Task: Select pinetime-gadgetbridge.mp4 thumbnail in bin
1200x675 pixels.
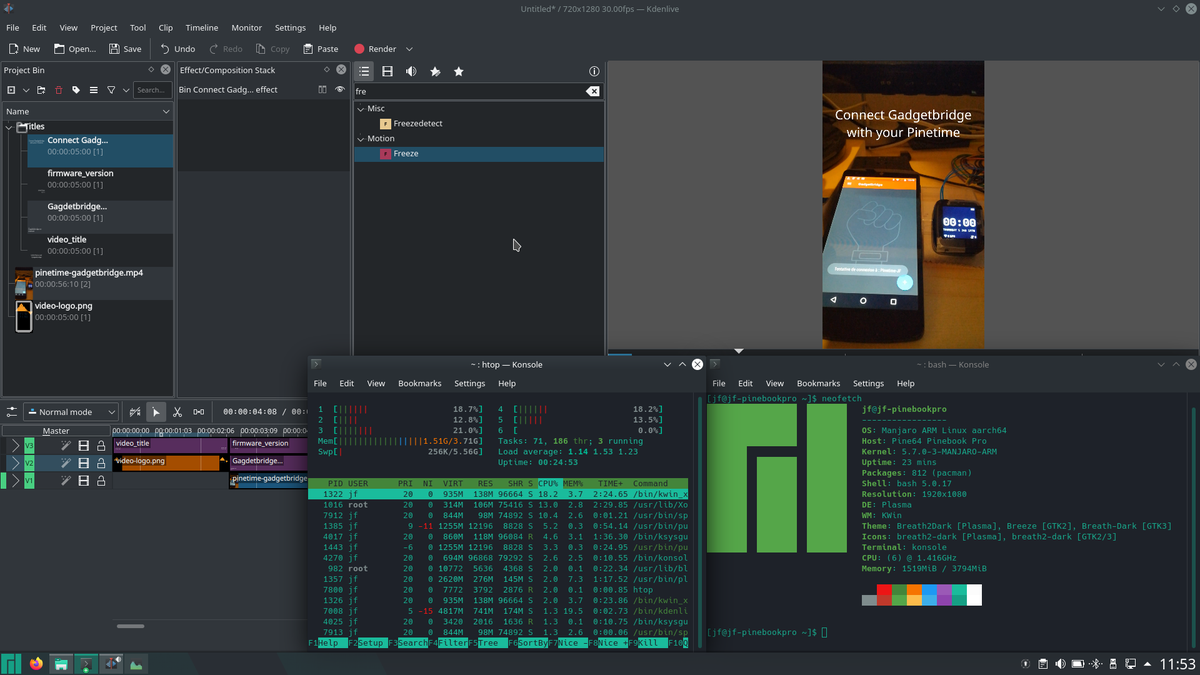Action: coord(24,284)
